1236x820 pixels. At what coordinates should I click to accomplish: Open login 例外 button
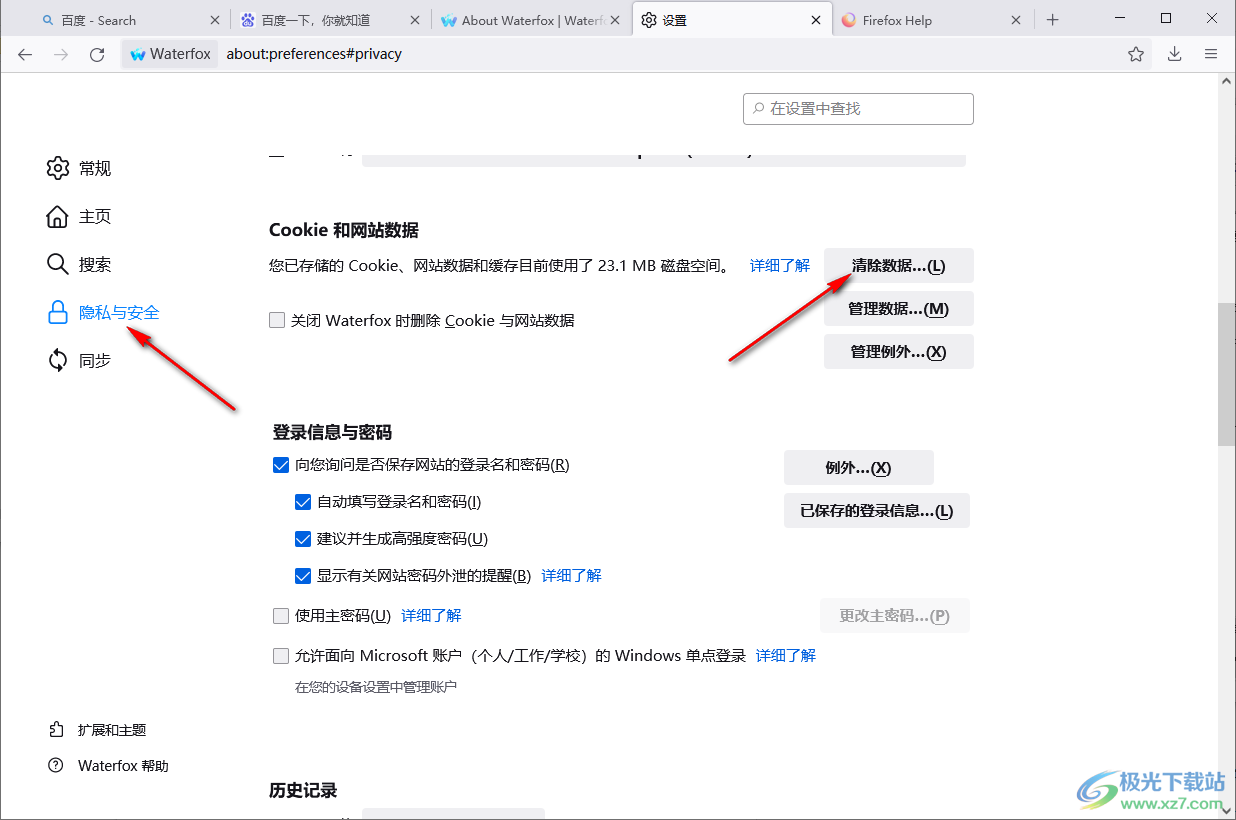859,468
